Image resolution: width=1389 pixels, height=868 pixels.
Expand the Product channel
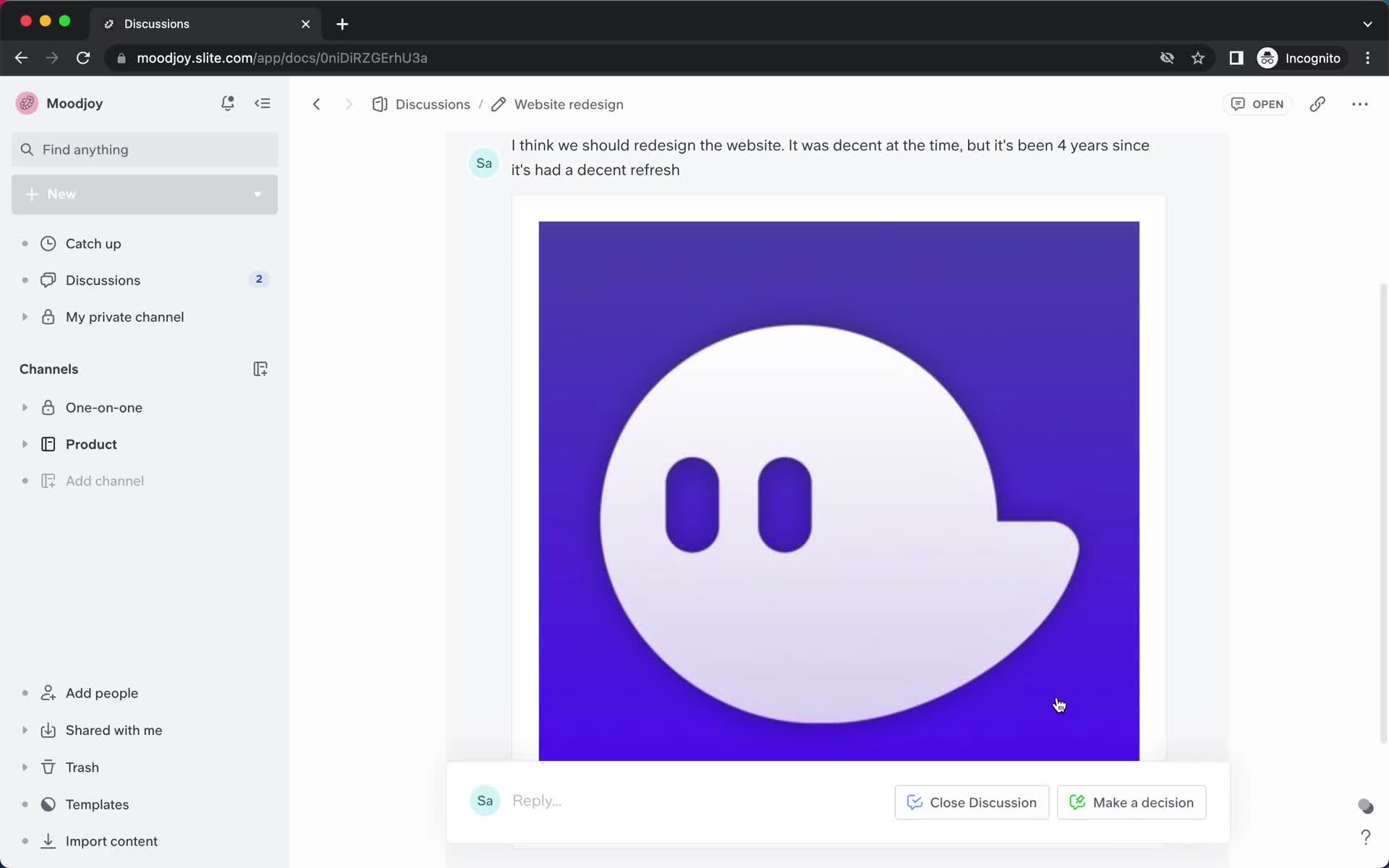point(22,443)
